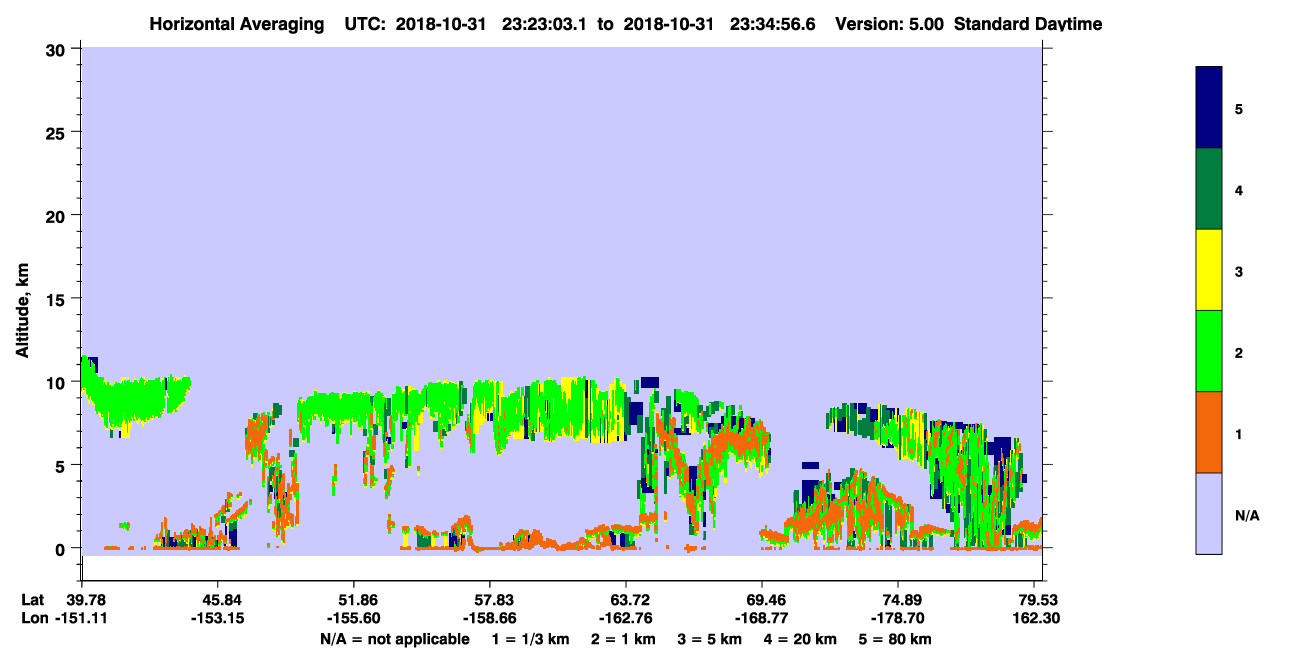The height and width of the screenshot is (667, 1300).
Task: Click the 'N/A = not applicable' legend note
Action: [395, 639]
